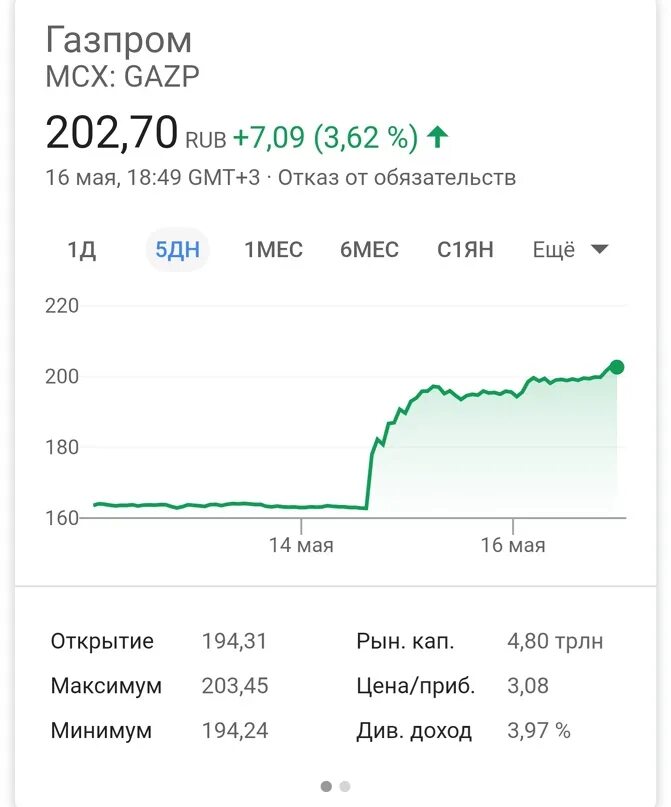Click the 14 мая axis marker
Viewport: 671px width, 807px height.
click(302, 545)
